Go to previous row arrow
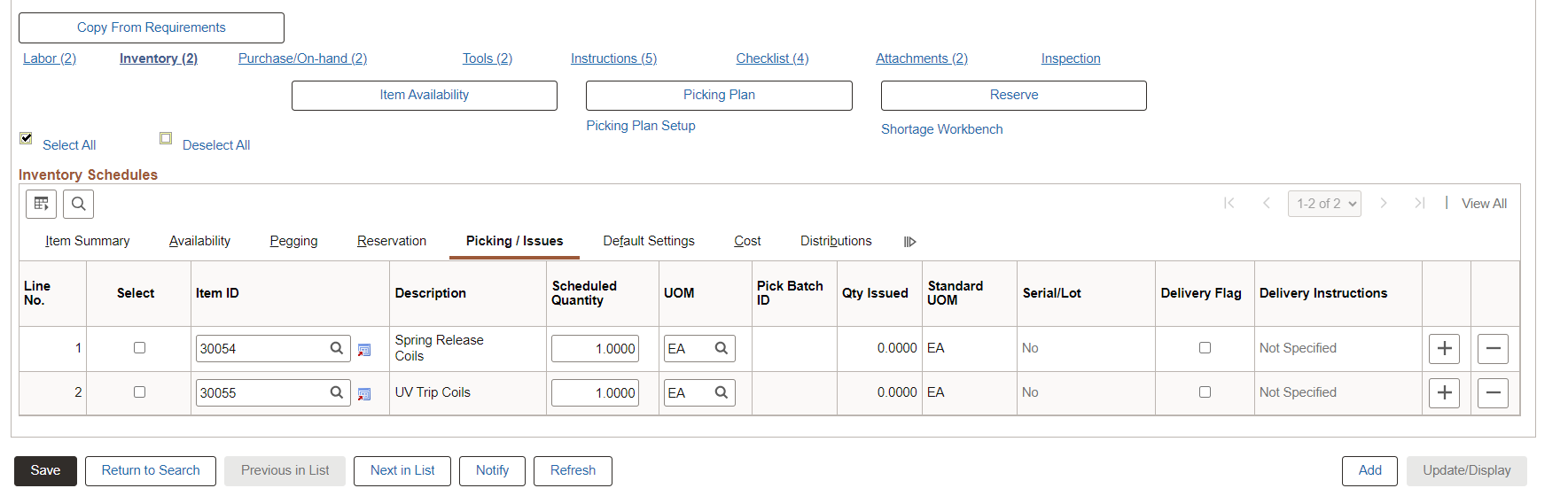1568x496 pixels. (1267, 203)
